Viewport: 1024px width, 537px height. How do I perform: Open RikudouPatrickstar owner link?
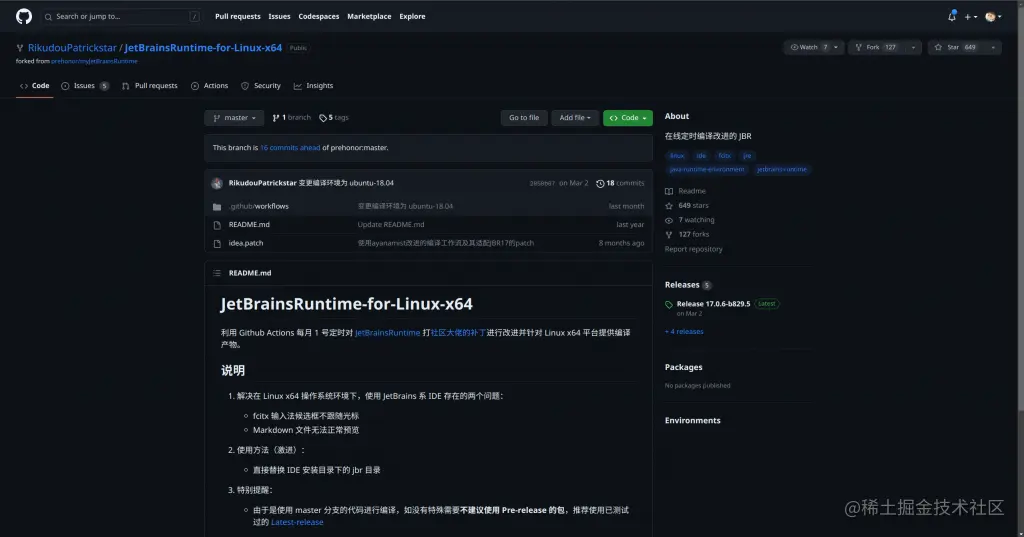[72, 48]
